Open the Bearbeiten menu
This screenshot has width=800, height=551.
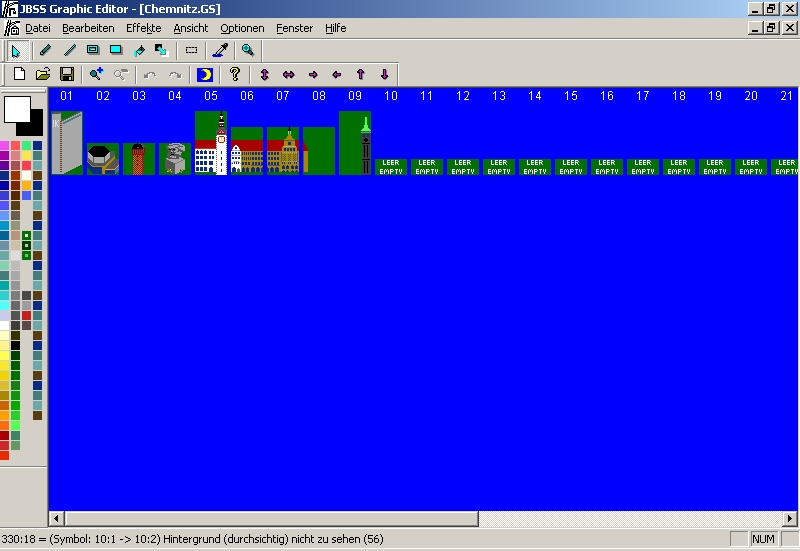[88, 28]
